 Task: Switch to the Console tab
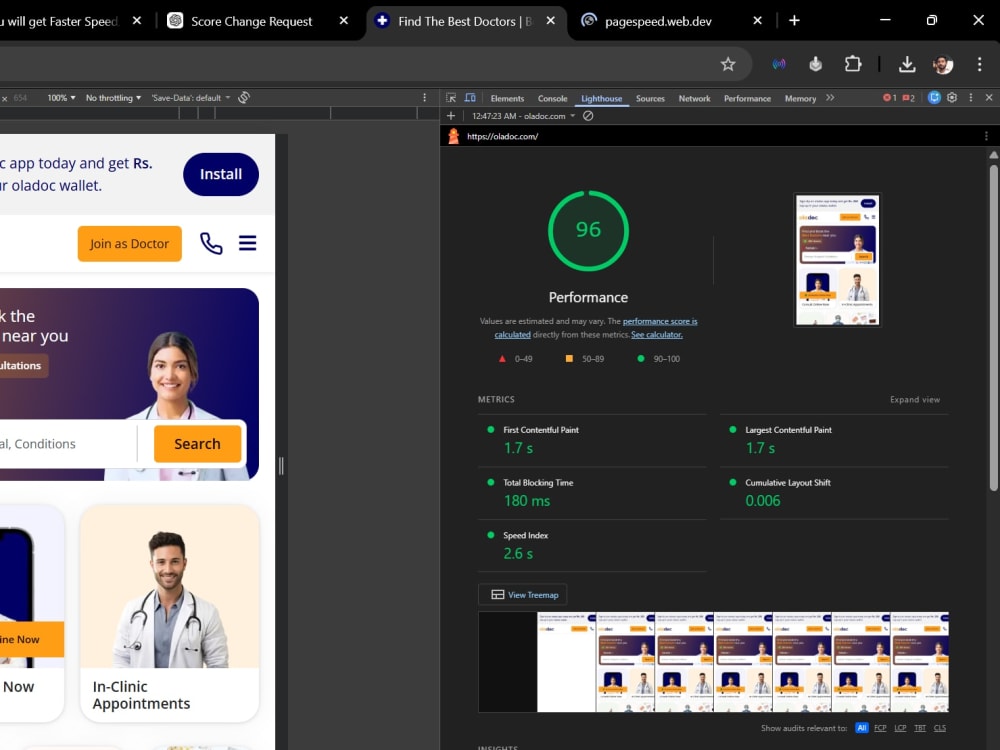tap(552, 98)
